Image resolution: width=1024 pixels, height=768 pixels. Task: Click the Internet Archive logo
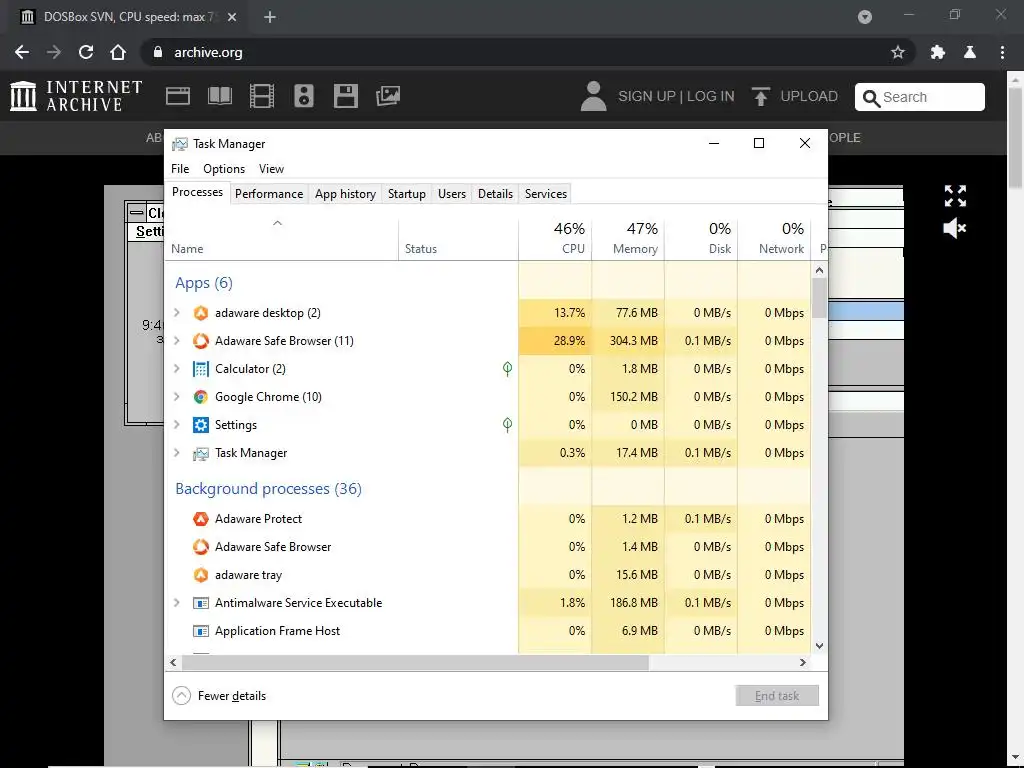pos(76,96)
